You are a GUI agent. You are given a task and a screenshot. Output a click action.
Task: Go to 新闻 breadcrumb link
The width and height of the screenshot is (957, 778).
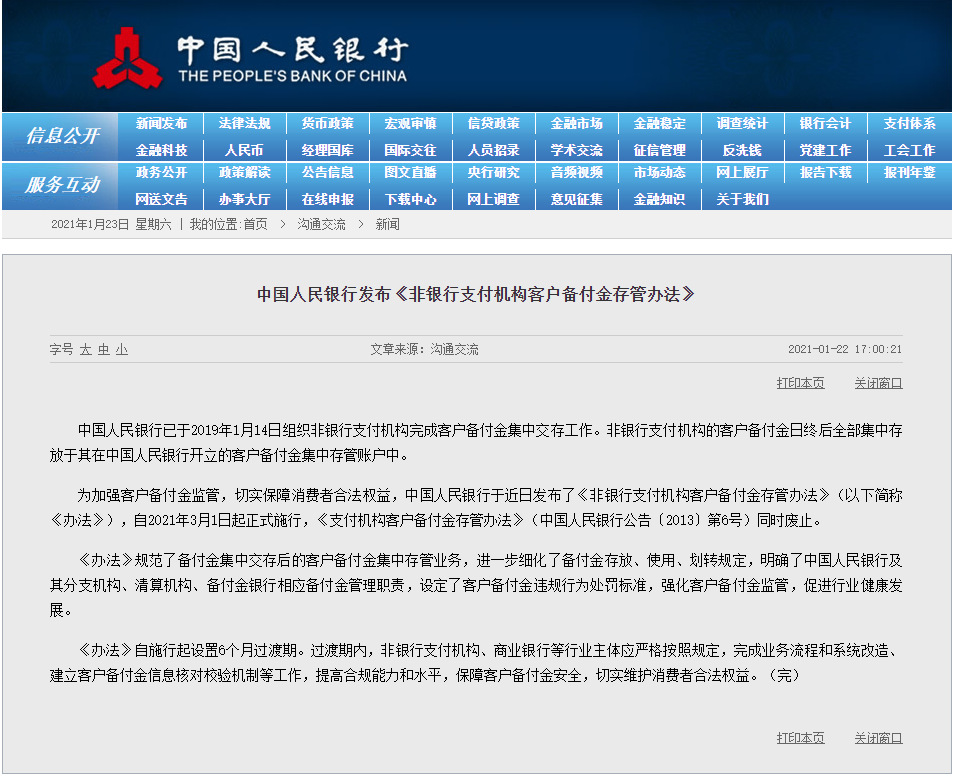tap(388, 225)
